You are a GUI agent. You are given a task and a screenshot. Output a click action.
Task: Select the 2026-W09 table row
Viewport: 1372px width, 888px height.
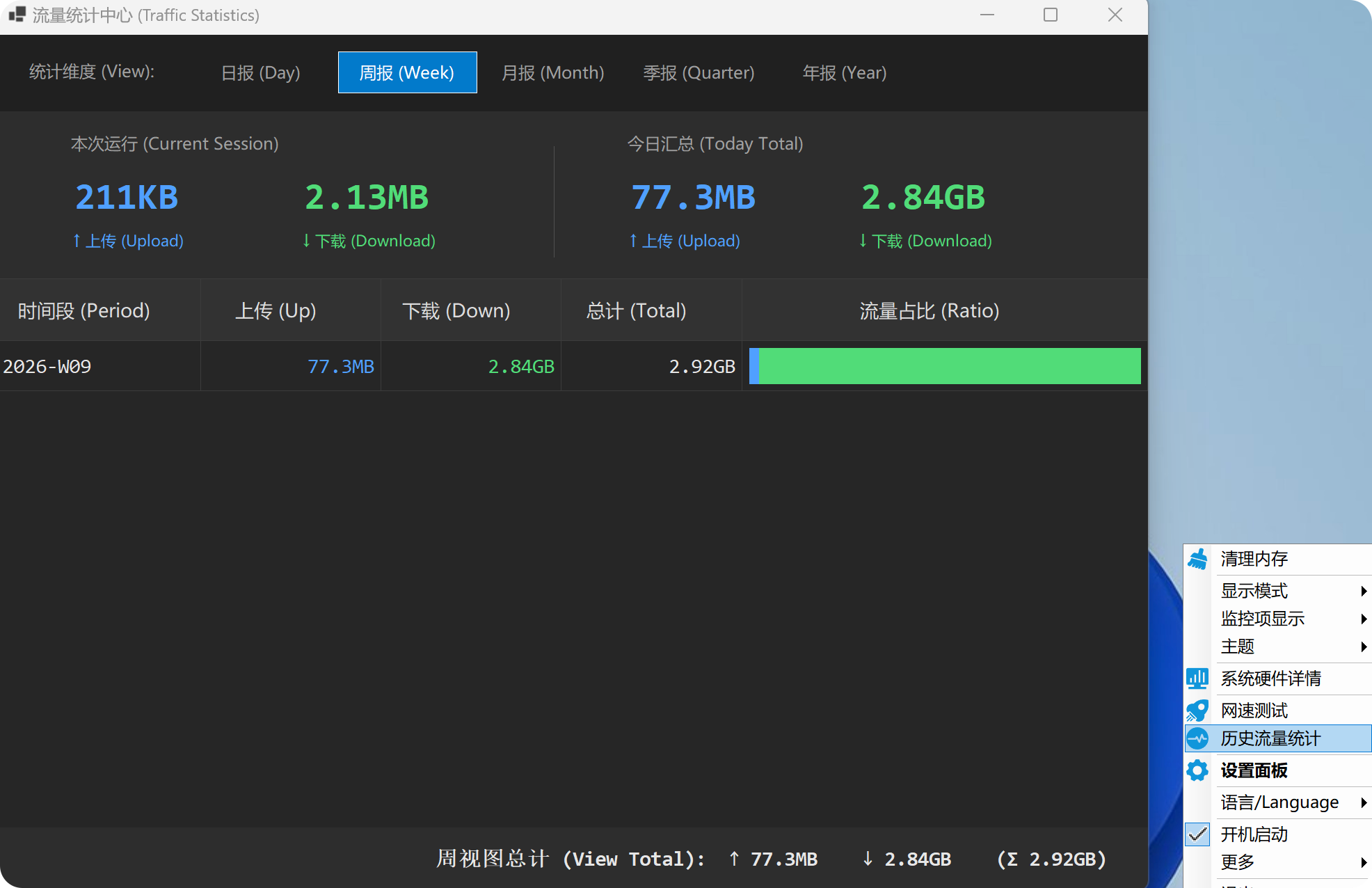pos(47,366)
